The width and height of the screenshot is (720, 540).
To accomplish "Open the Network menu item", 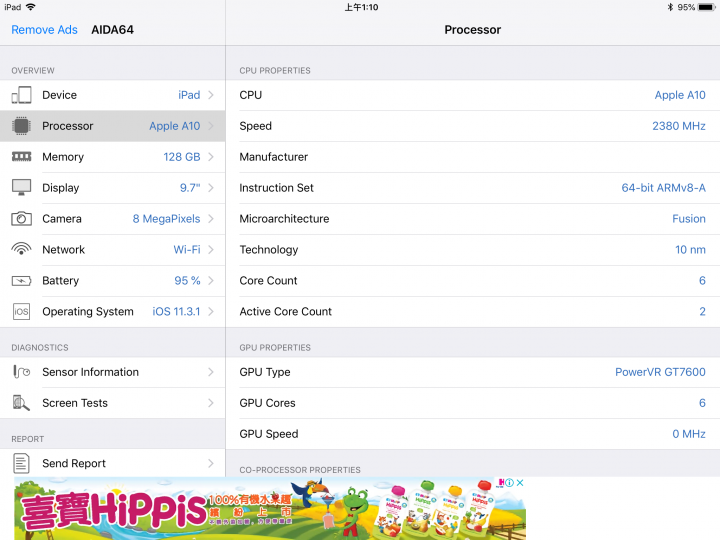I will pos(112,249).
